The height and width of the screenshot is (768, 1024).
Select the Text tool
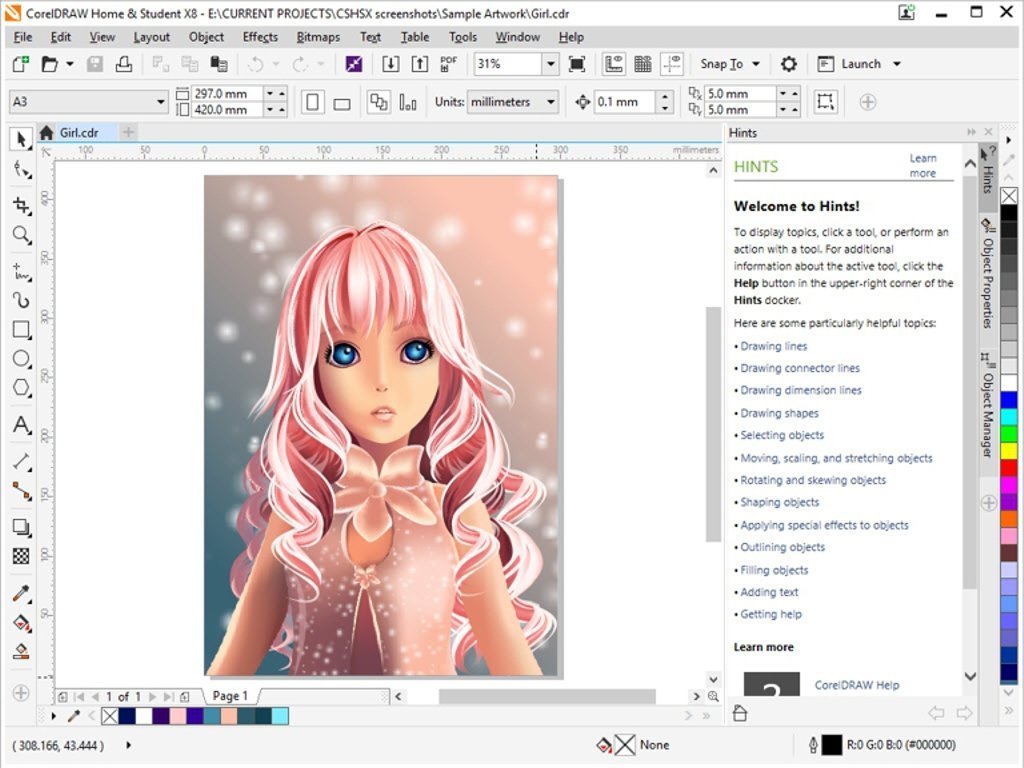coord(21,425)
